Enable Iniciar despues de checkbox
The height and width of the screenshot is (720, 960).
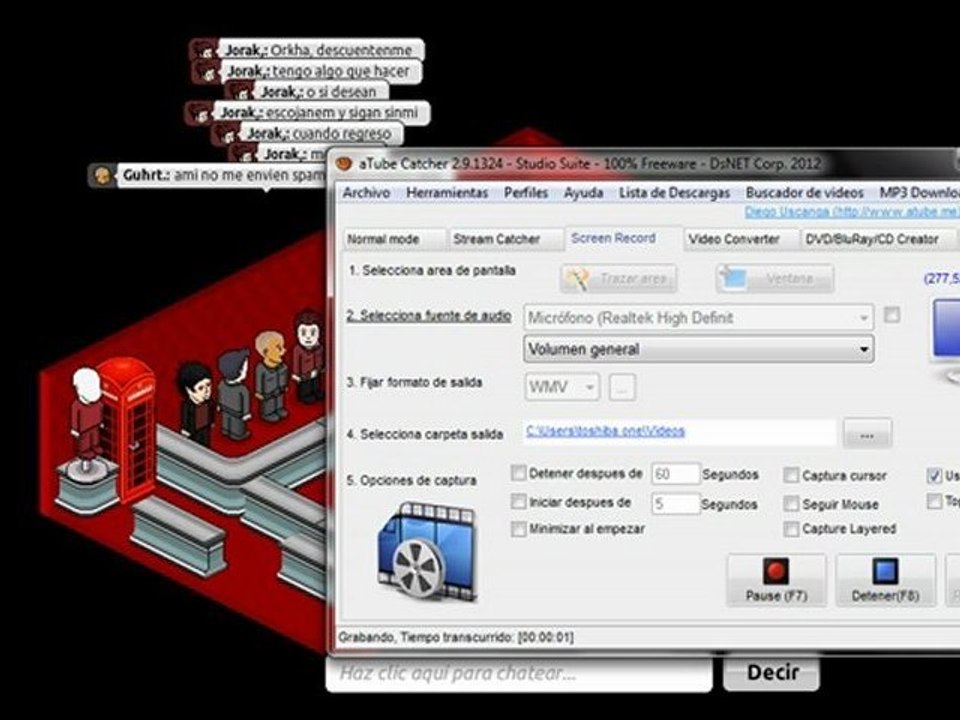[519, 501]
